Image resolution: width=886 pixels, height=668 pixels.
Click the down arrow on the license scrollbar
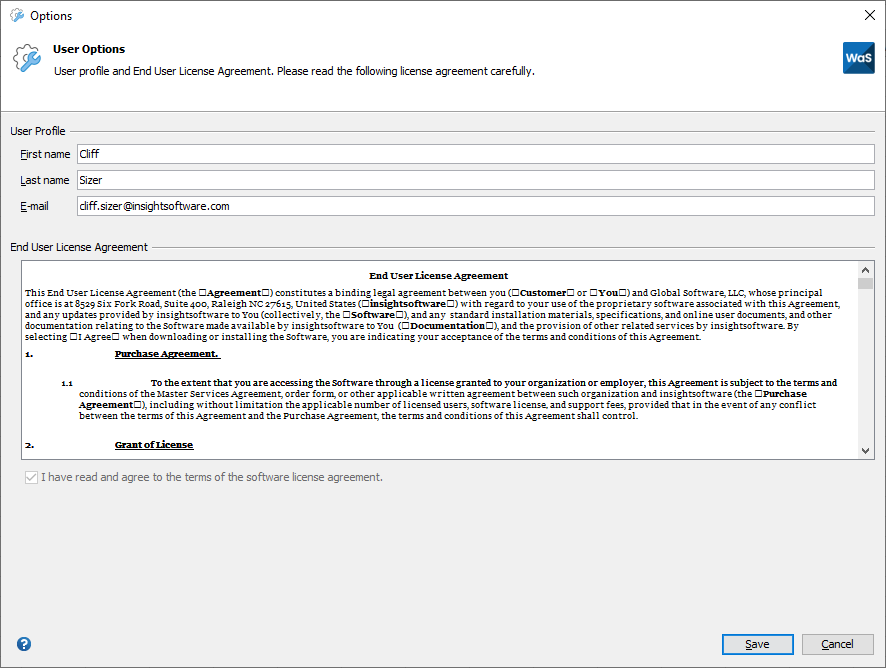coord(865,450)
